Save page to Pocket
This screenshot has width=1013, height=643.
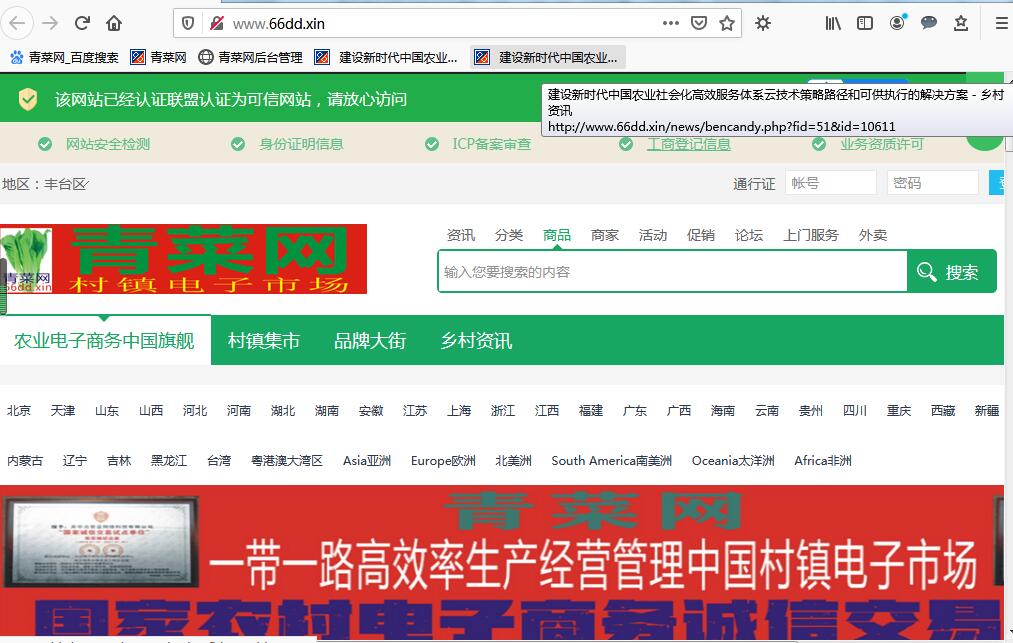pyautogui.click(x=698, y=23)
